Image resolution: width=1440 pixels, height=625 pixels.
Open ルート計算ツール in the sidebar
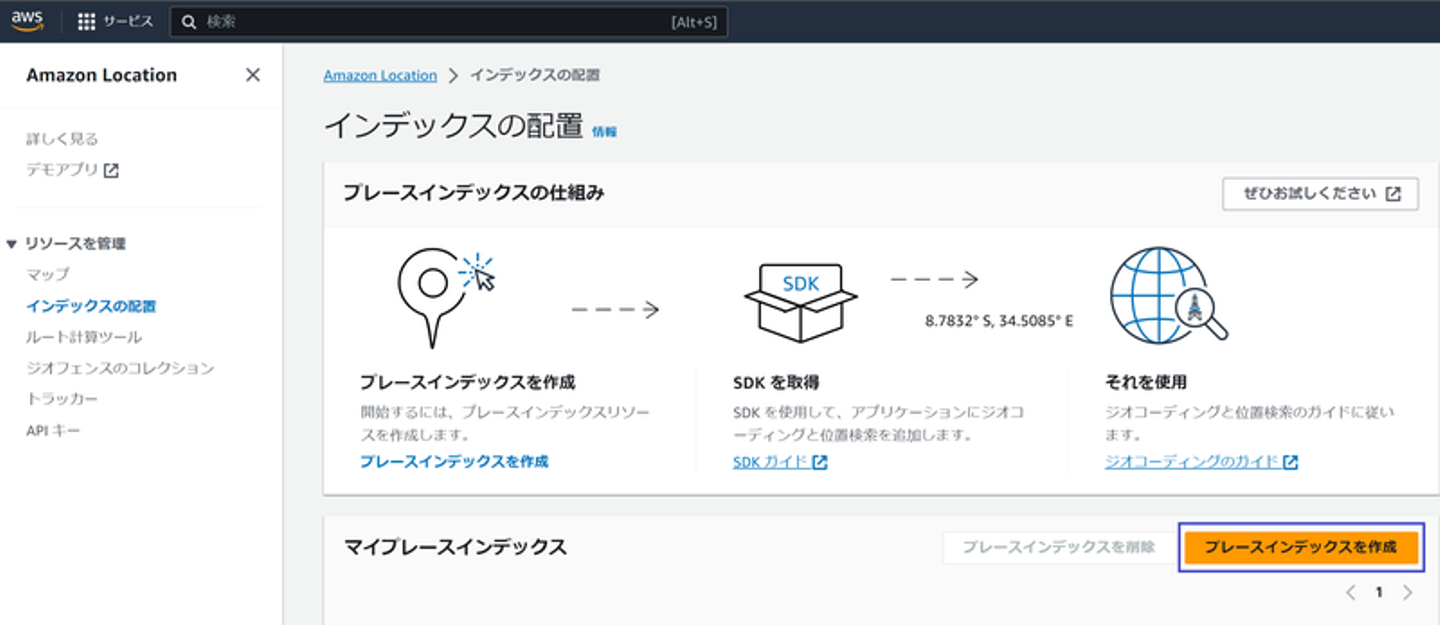[84, 337]
